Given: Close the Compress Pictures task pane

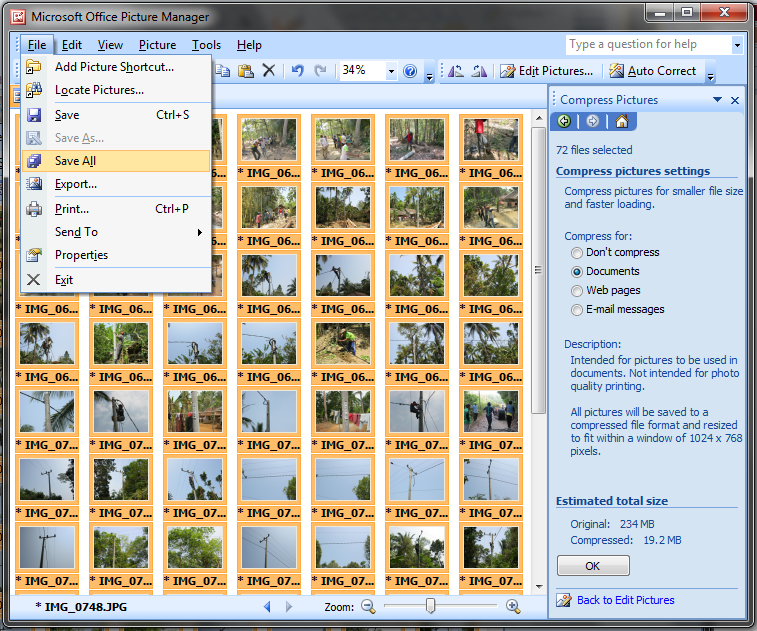Looking at the screenshot, I should click(x=735, y=100).
